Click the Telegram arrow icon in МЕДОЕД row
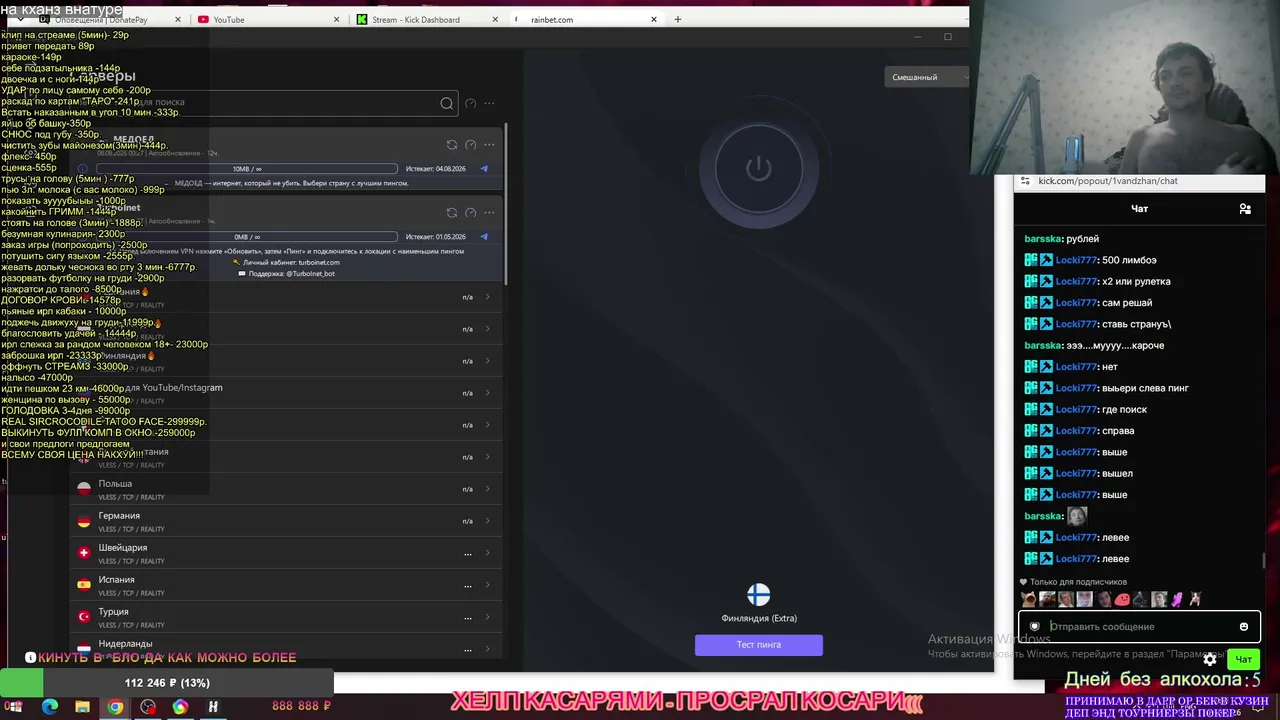 [484, 169]
